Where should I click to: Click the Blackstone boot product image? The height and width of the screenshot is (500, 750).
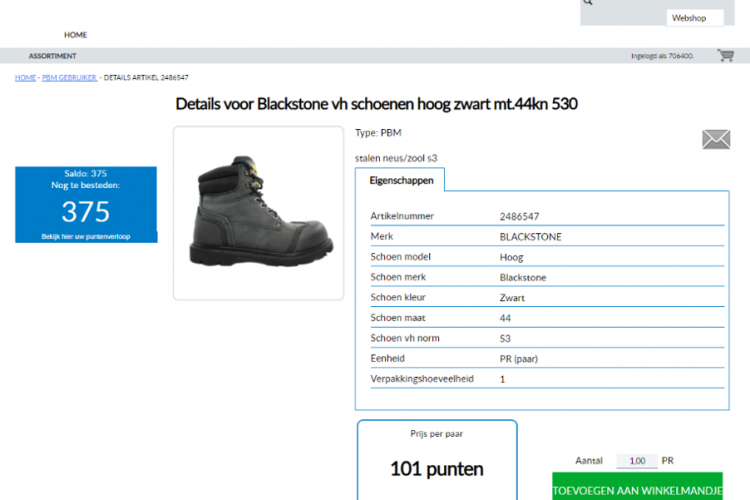258,213
